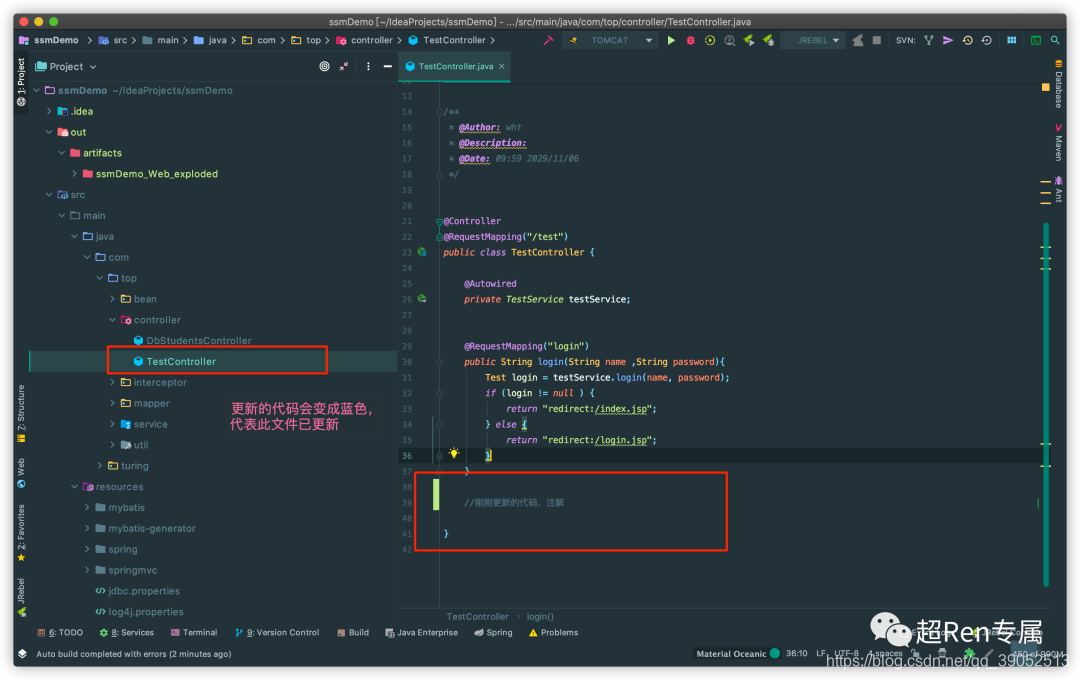The width and height of the screenshot is (1080, 680).
Task: Click the Build Project hammer icon
Action: click(548, 41)
